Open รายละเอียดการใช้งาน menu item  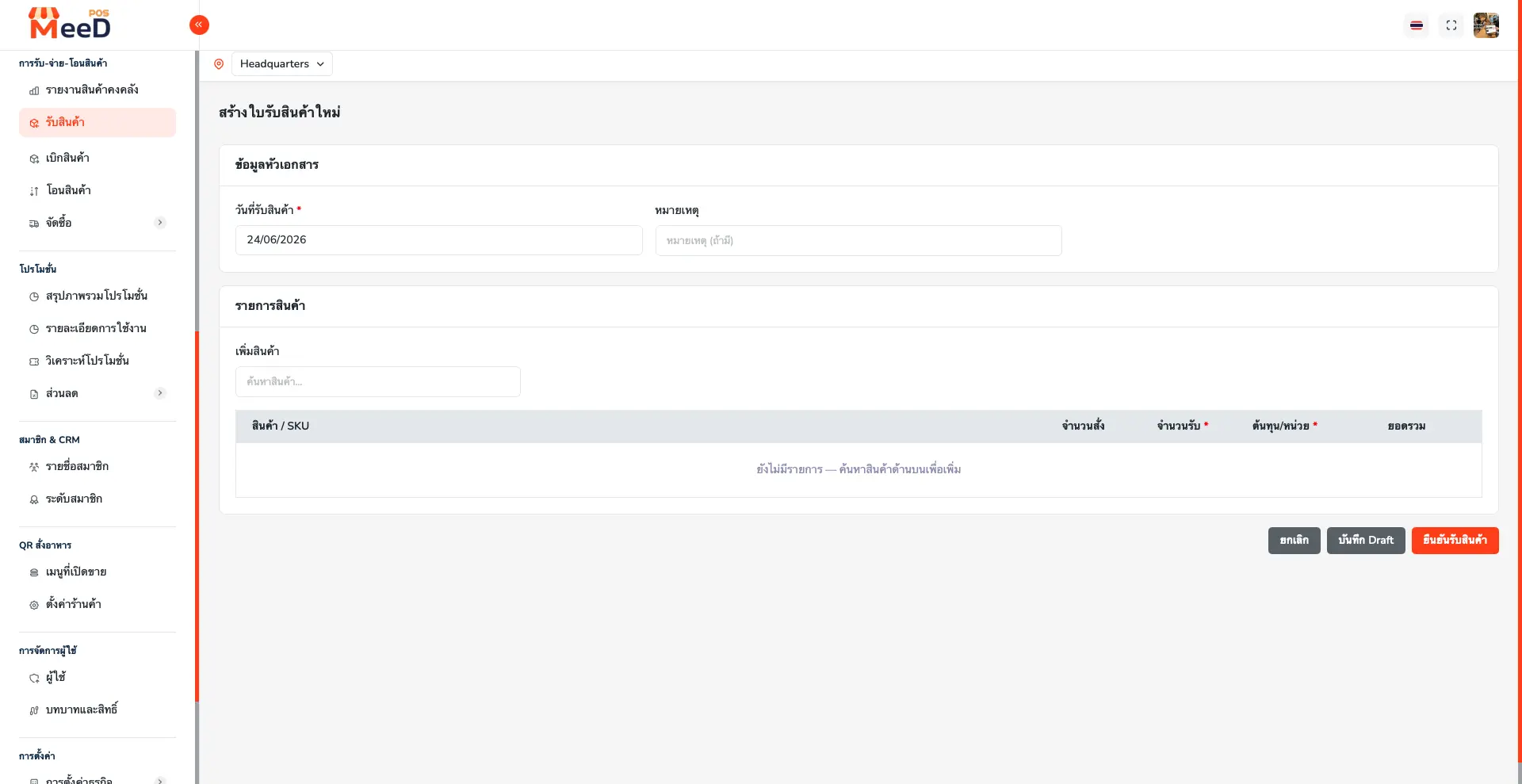pos(98,328)
